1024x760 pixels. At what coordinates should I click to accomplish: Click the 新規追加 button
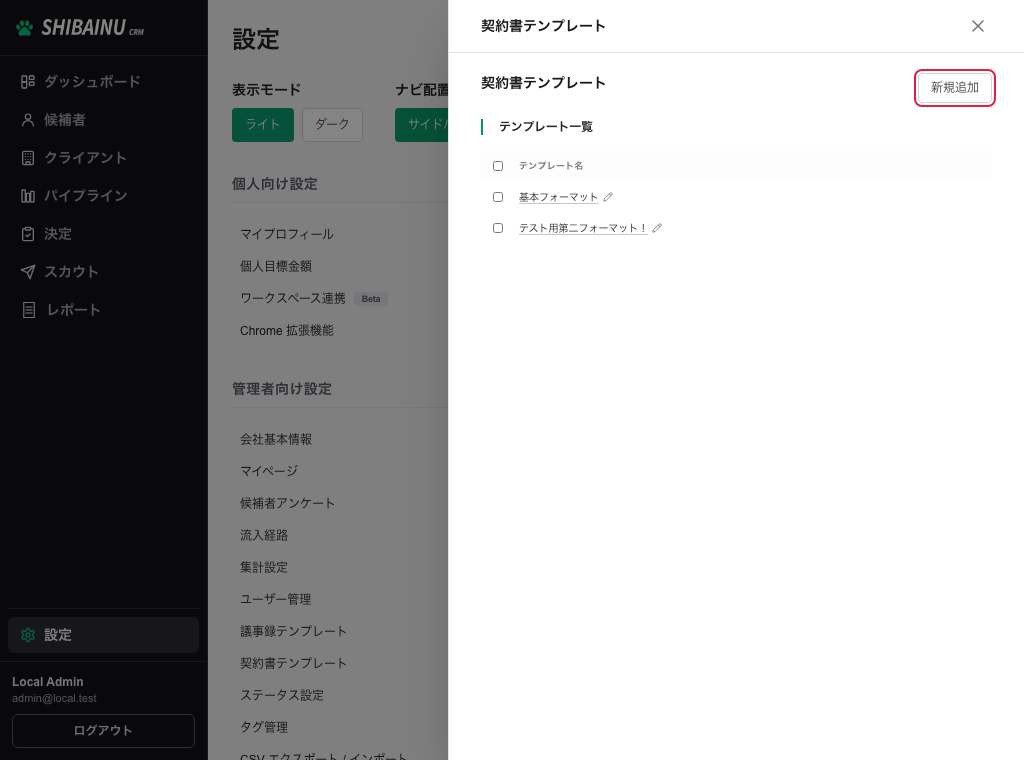[954, 87]
